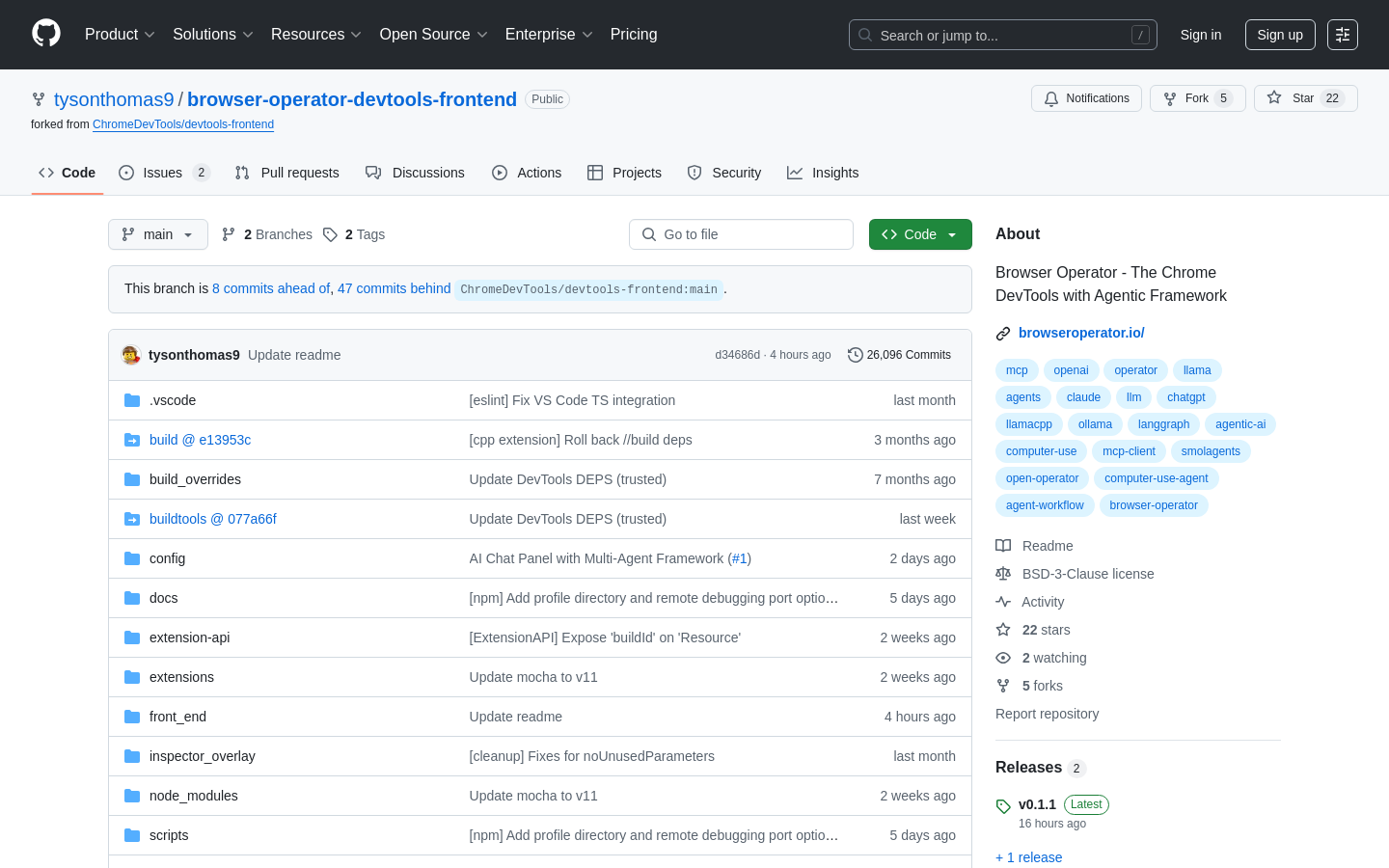Click the docs folder icon
Screen dimensions: 1389x868
point(132,598)
